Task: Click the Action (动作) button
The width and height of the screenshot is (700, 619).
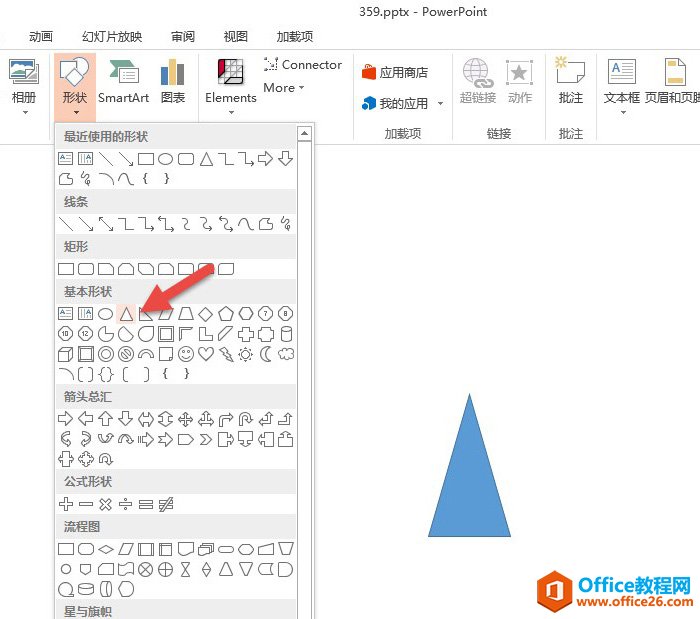Action: tap(520, 81)
